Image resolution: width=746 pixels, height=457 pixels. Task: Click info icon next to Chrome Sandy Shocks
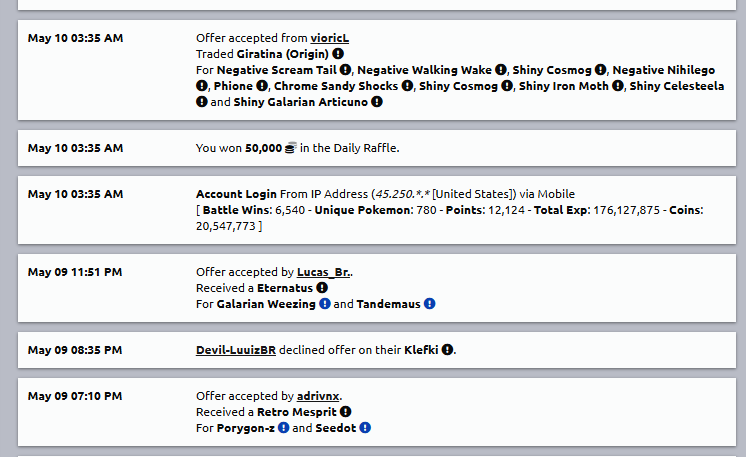407,86
